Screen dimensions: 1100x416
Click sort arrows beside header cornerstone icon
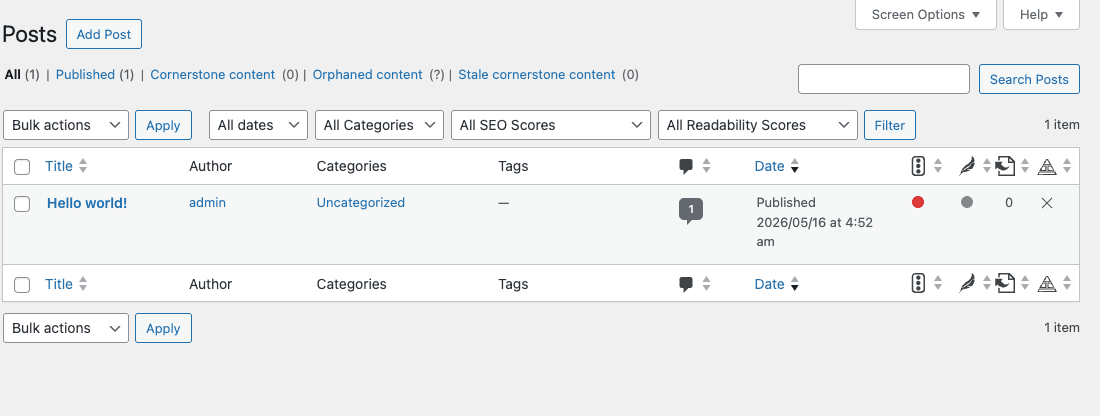[x=1067, y=166]
